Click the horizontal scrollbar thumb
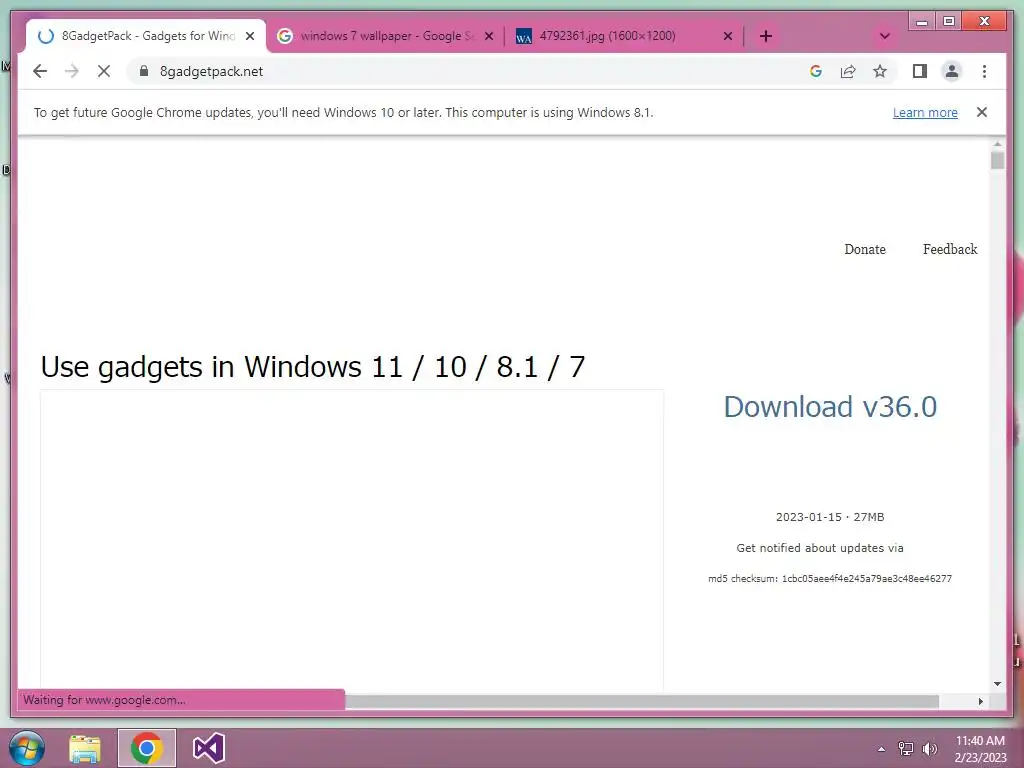 (642, 701)
